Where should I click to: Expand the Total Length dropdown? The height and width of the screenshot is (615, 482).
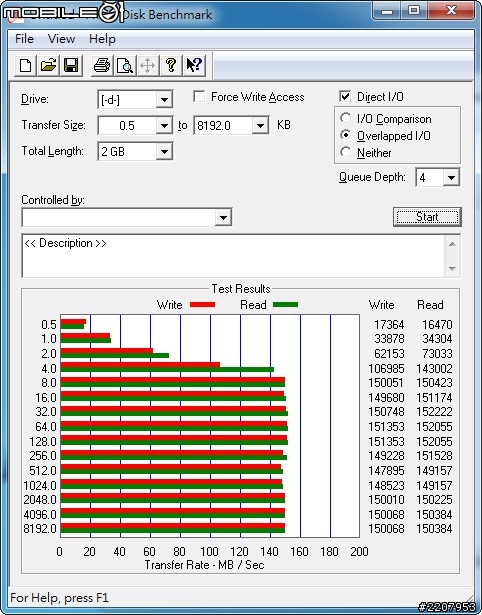click(164, 152)
